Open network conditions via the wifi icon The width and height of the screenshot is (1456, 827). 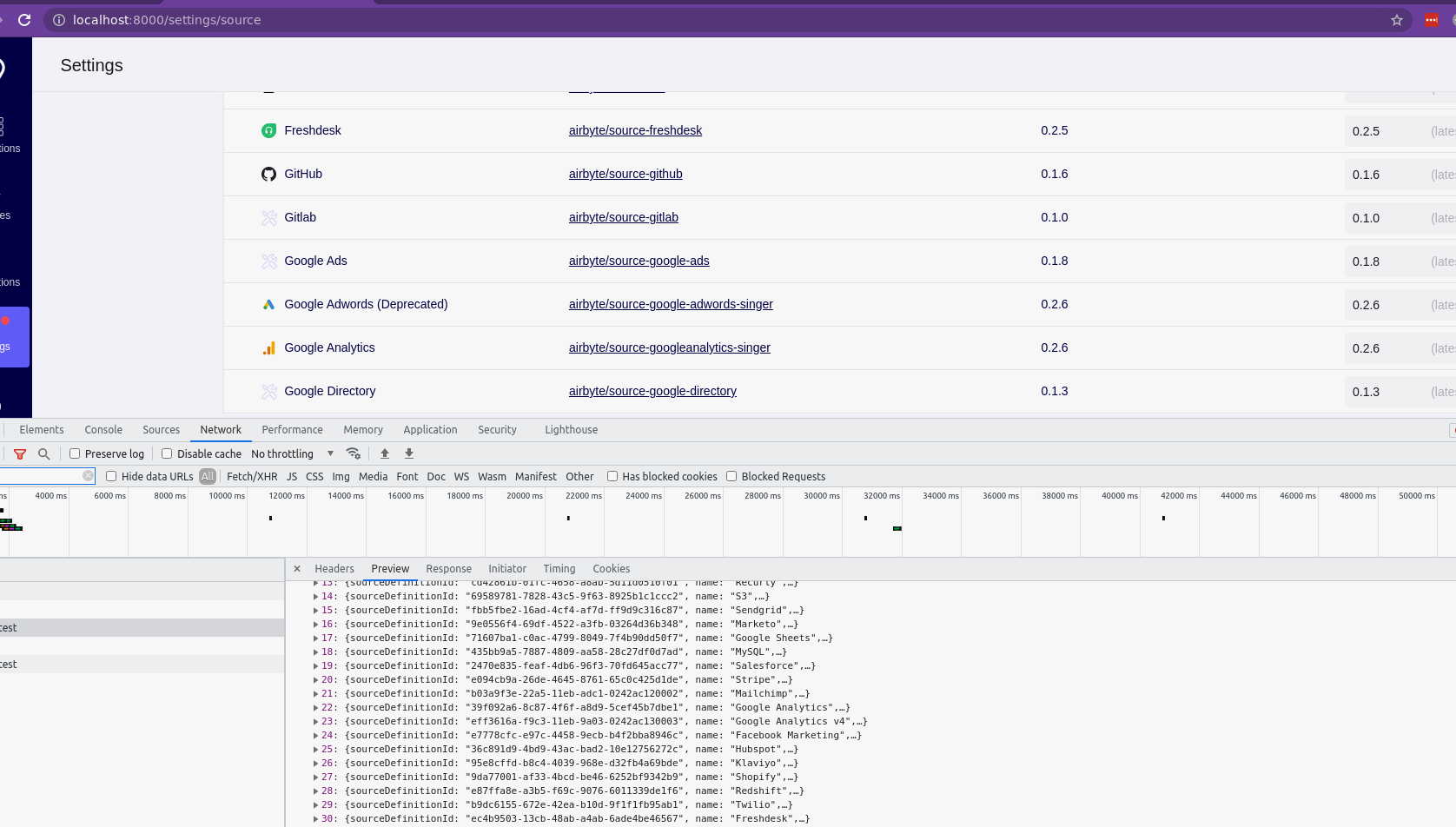point(354,453)
